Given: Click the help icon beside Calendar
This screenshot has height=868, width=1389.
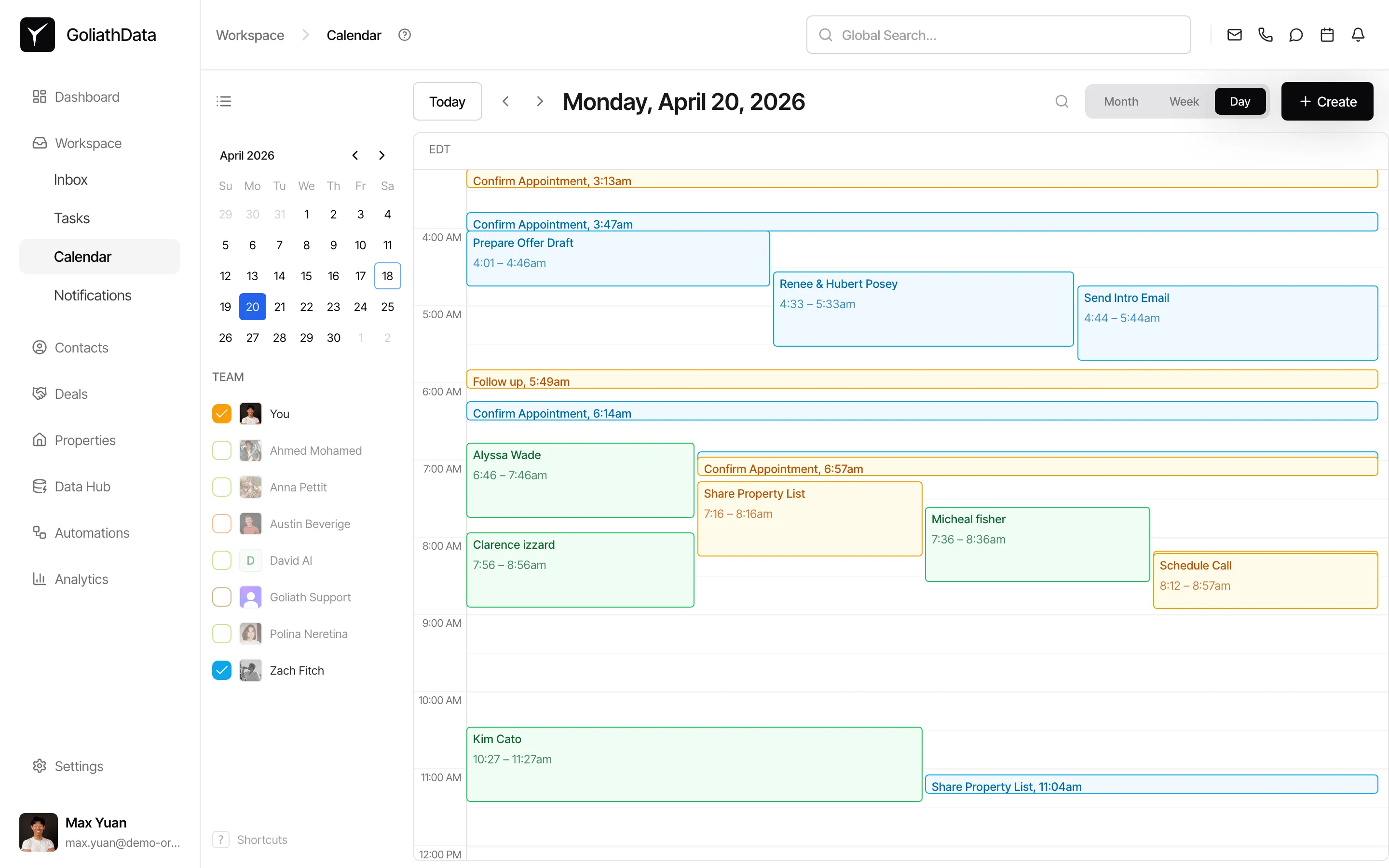Looking at the screenshot, I should [x=405, y=35].
